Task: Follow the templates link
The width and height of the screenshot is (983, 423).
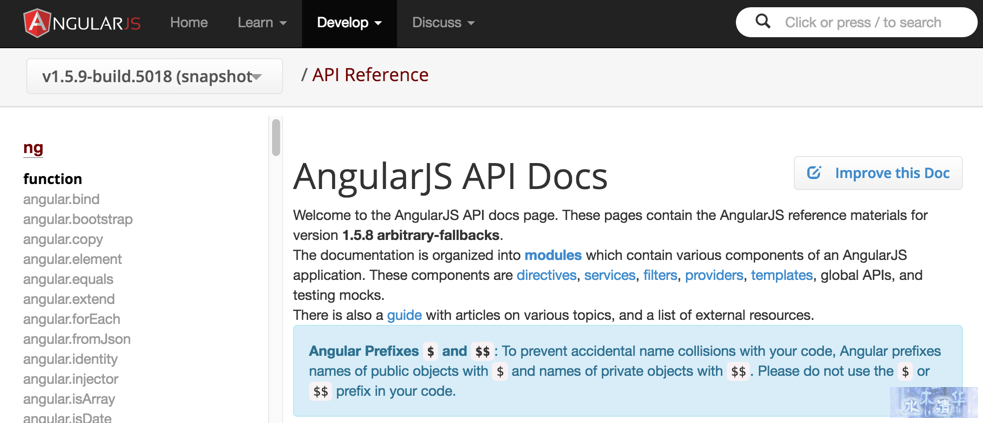Action: 782,276
